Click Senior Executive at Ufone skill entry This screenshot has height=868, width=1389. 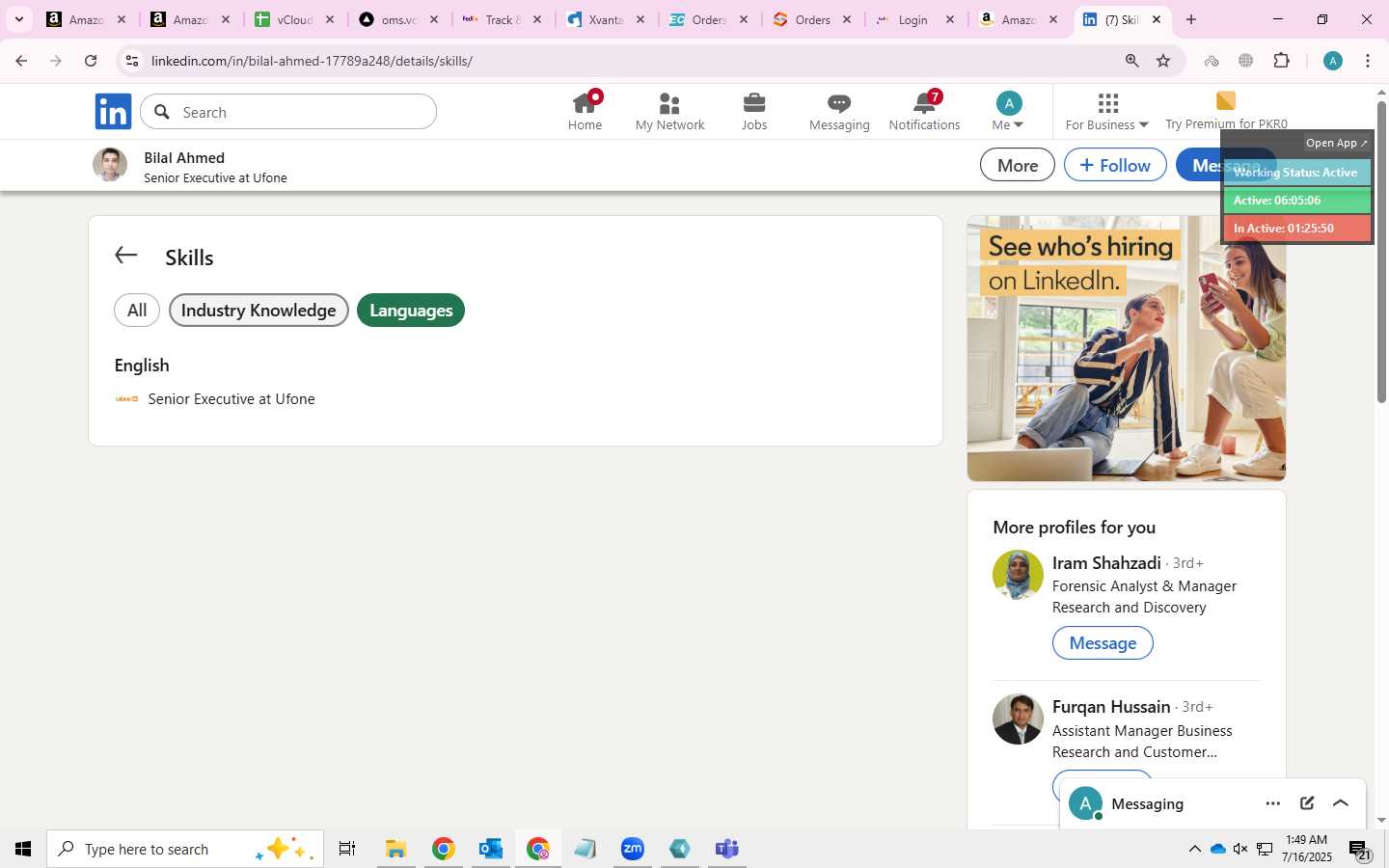pyautogui.click(x=231, y=399)
